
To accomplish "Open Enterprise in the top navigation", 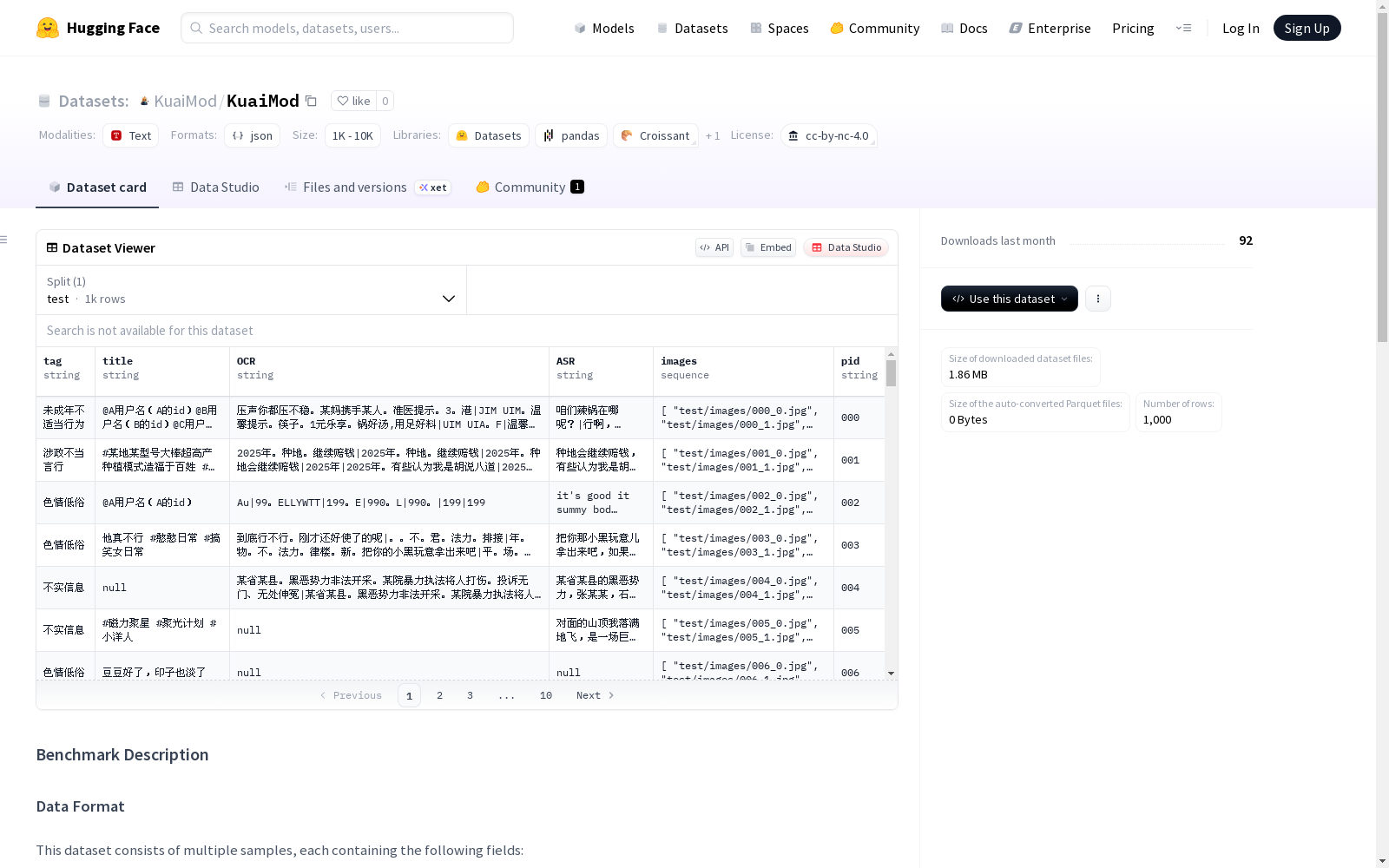I will coord(1050,28).
